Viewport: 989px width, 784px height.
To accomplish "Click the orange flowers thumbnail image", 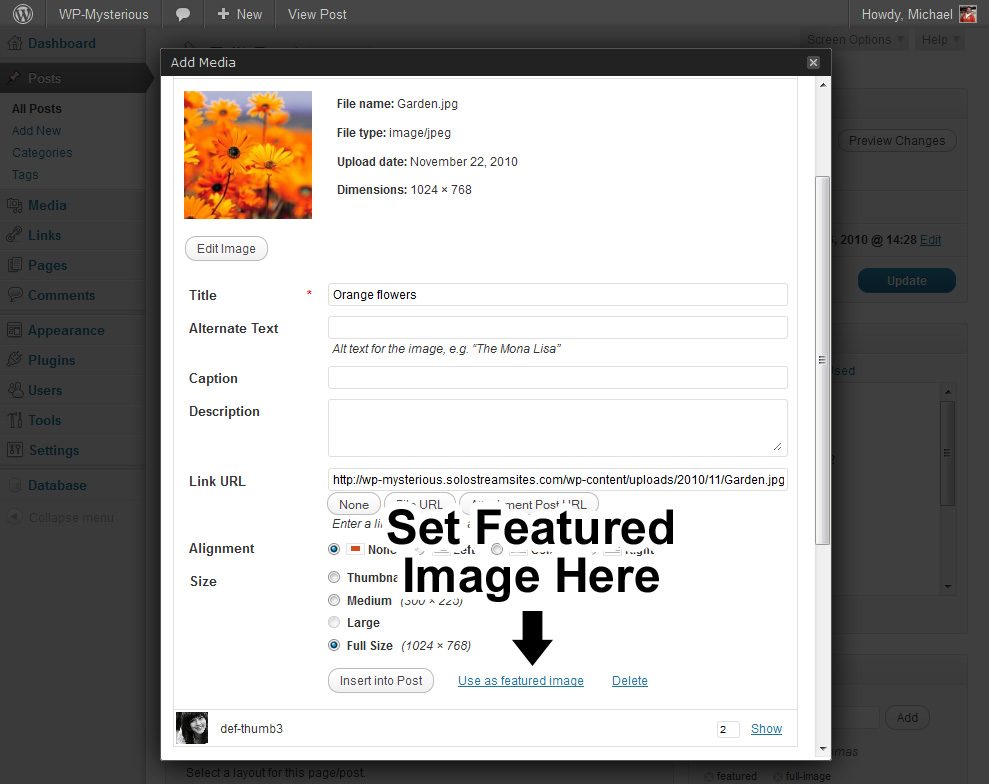I will pyautogui.click(x=248, y=155).
